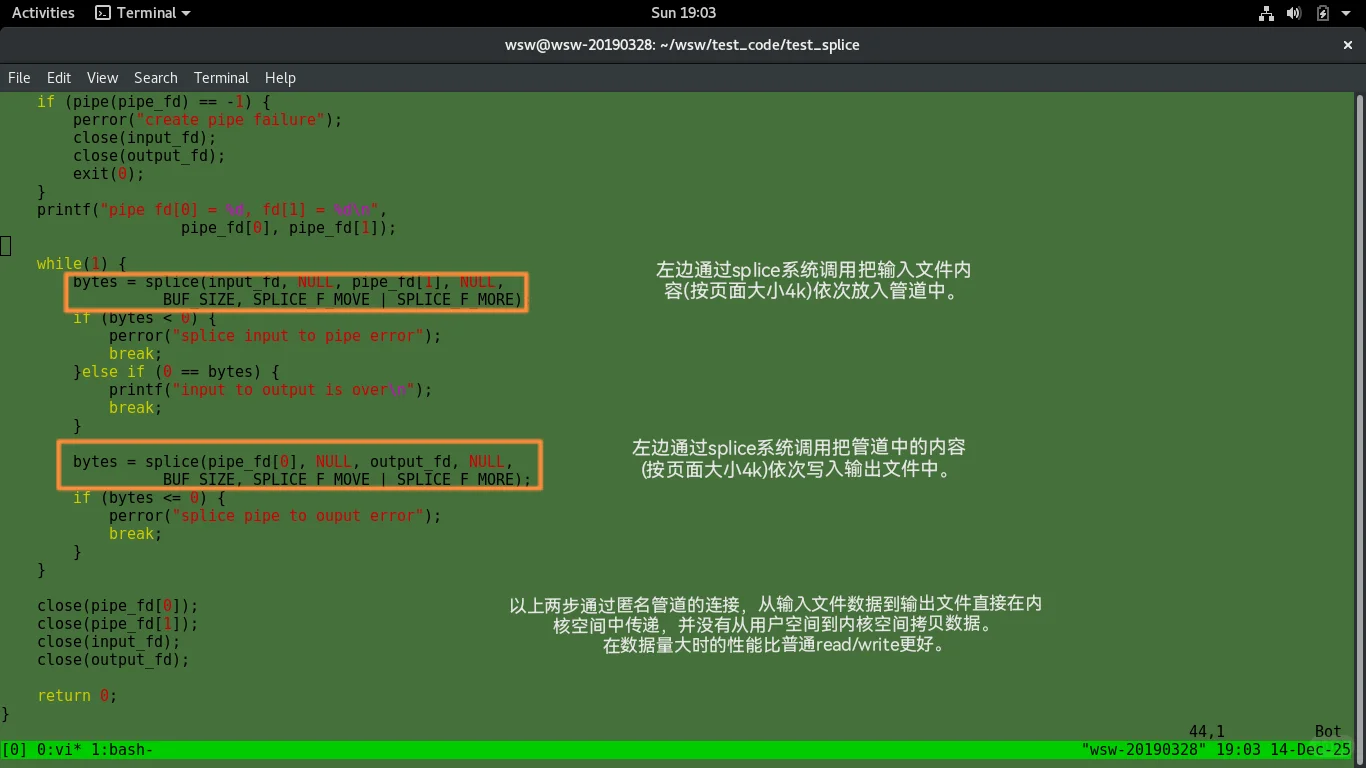
Task: Open the Terminal menu in menu bar
Action: 221,78
